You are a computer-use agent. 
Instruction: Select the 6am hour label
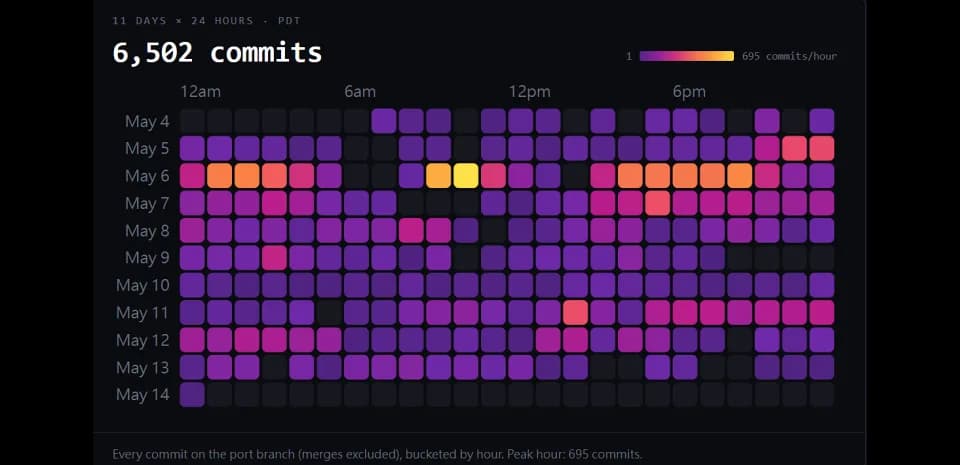(360, 92)
